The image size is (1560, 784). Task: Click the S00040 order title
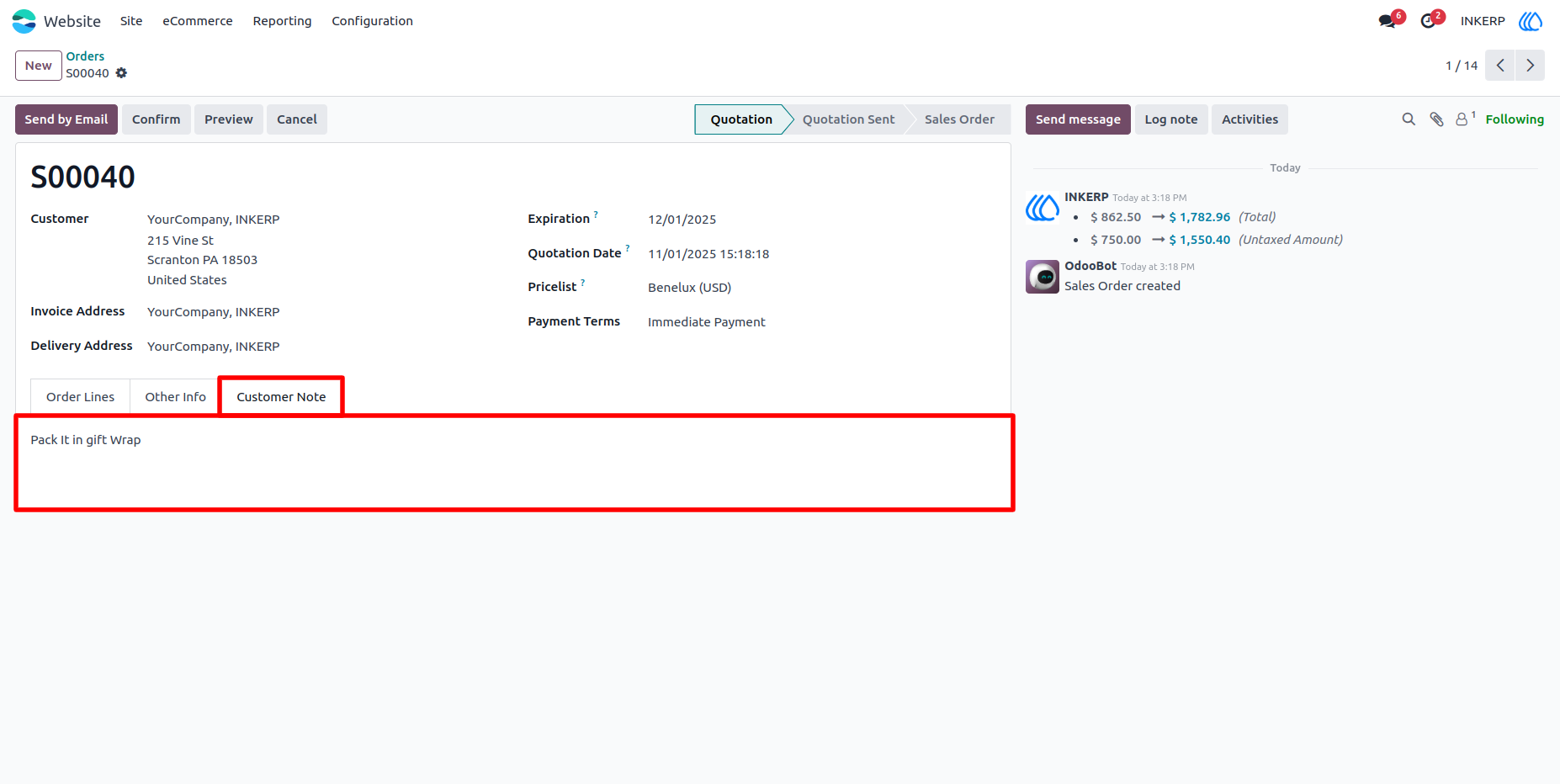coord(82,177)
